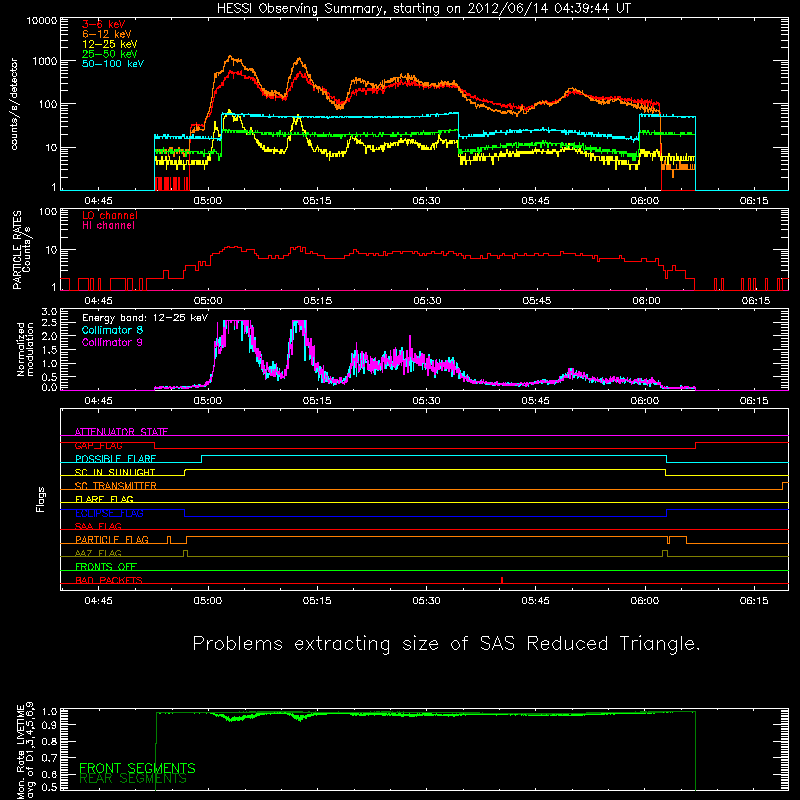This screenshot has height=800, width=800.
Task: Click the SC IN SUNLIGHT flag label
Action: coord(115,472)
